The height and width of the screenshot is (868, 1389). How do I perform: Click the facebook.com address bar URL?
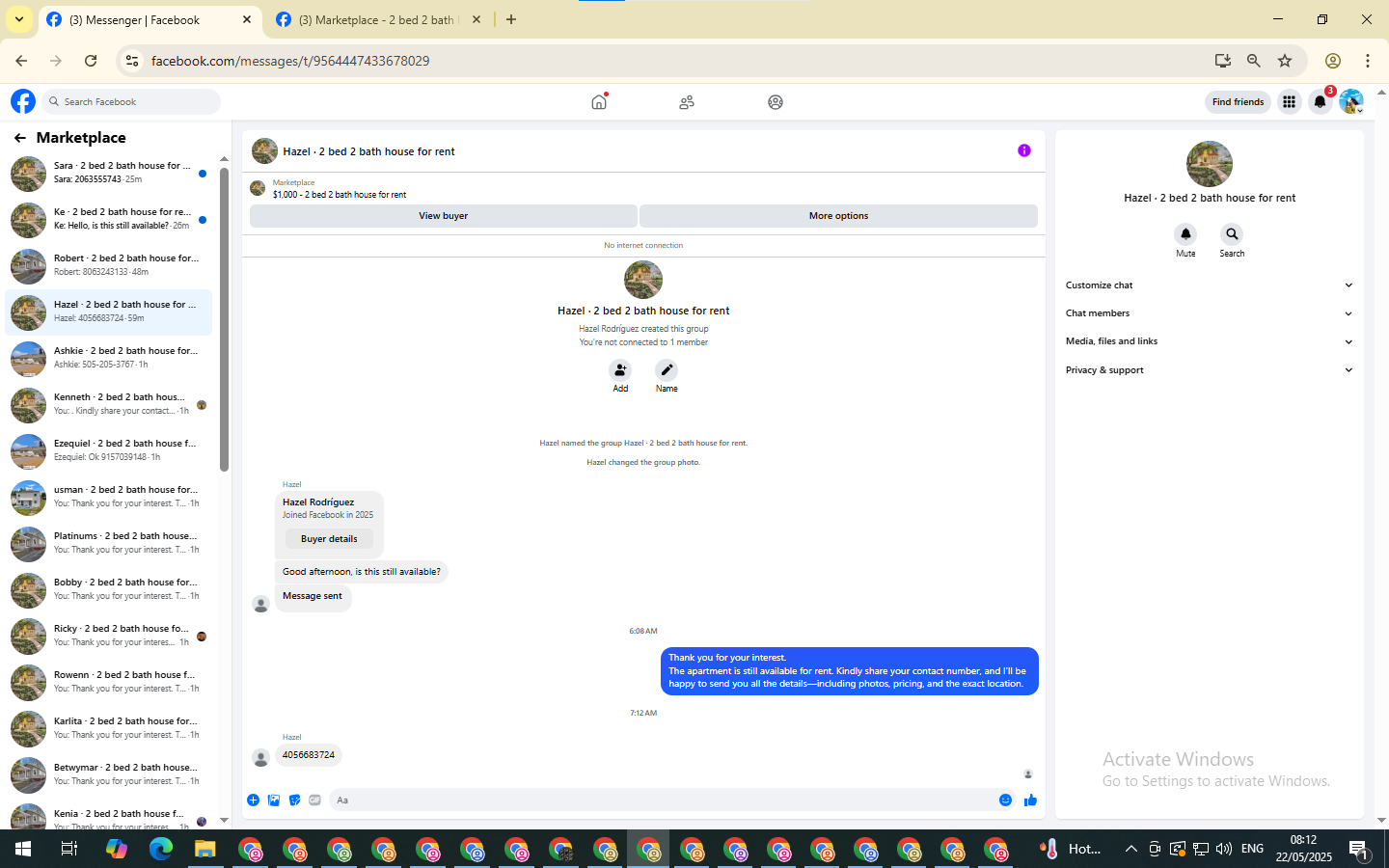(290, 61)
